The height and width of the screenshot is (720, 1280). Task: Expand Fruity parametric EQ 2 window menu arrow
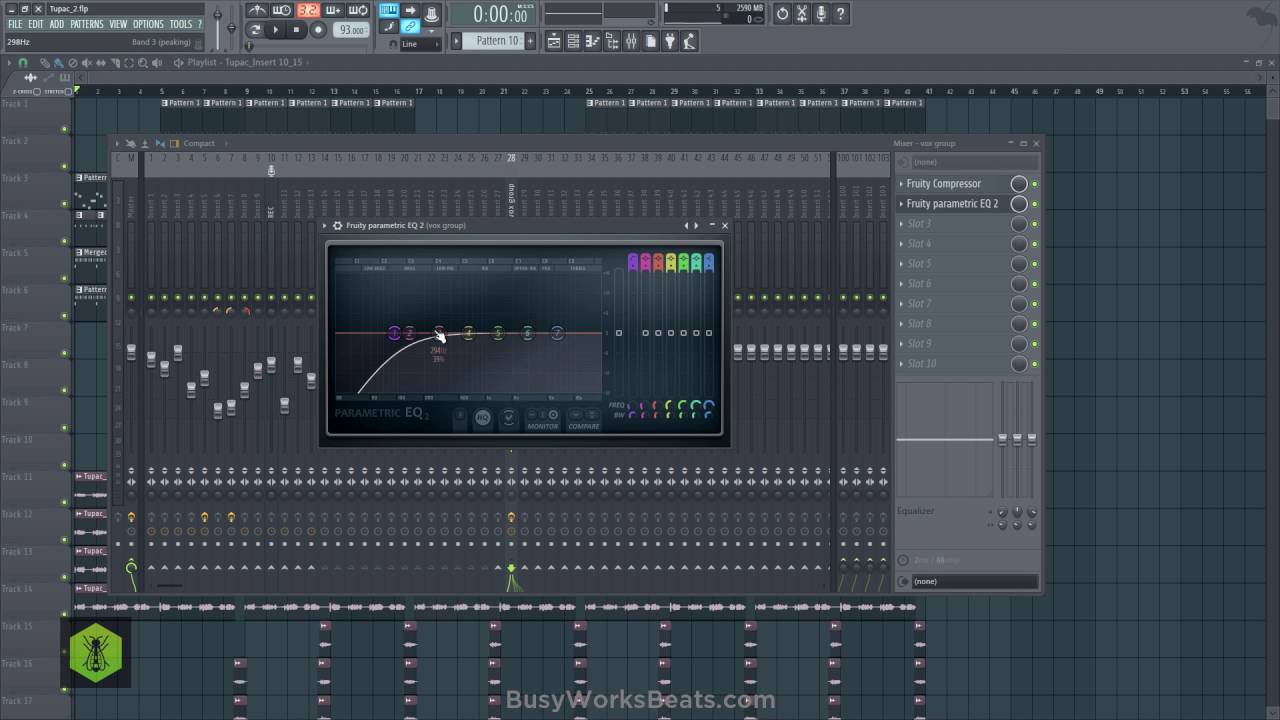tap(325, 226)
